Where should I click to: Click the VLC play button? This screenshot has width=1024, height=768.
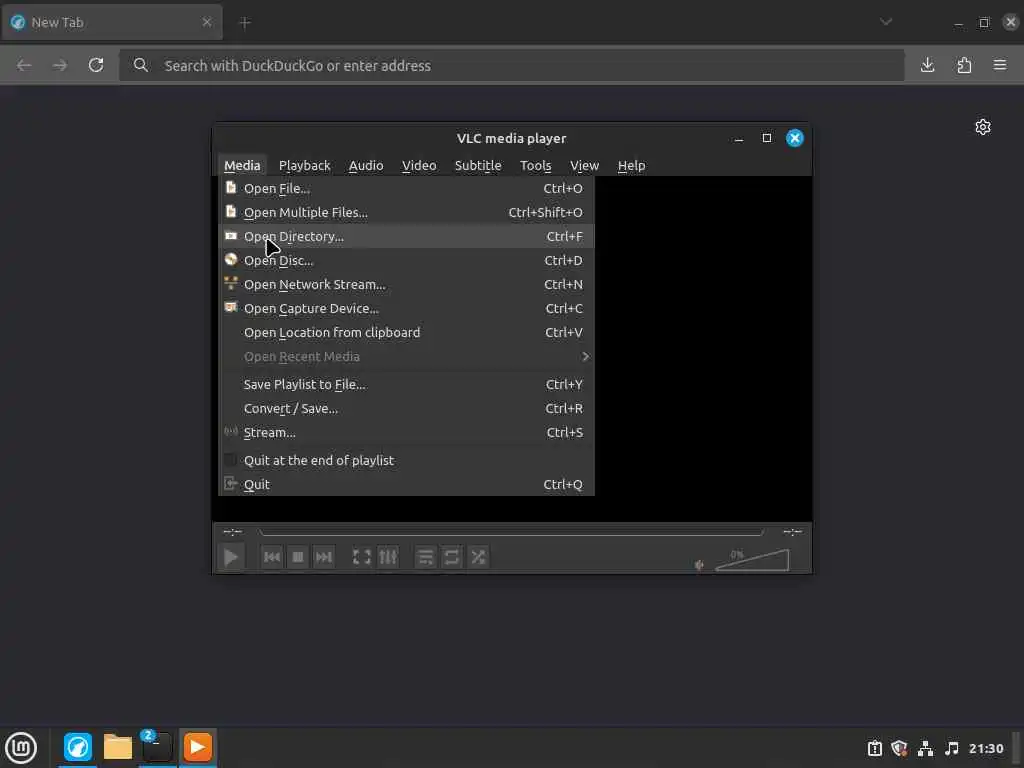[231, 557]
